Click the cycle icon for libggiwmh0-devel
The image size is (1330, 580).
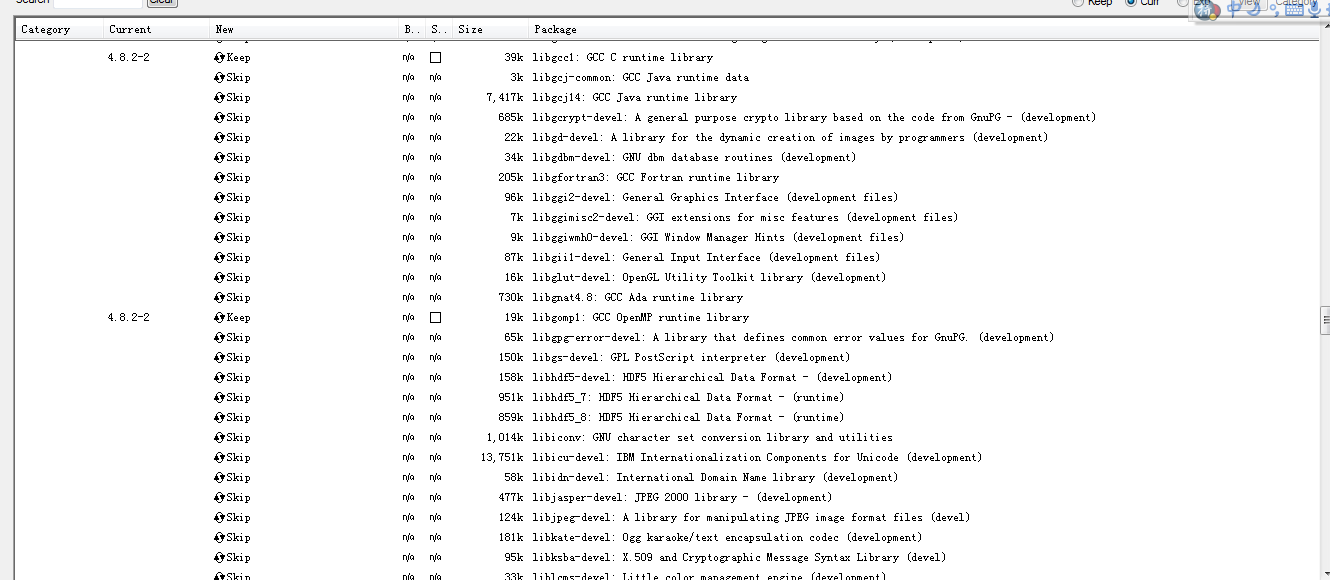click(x=220, y=238)
